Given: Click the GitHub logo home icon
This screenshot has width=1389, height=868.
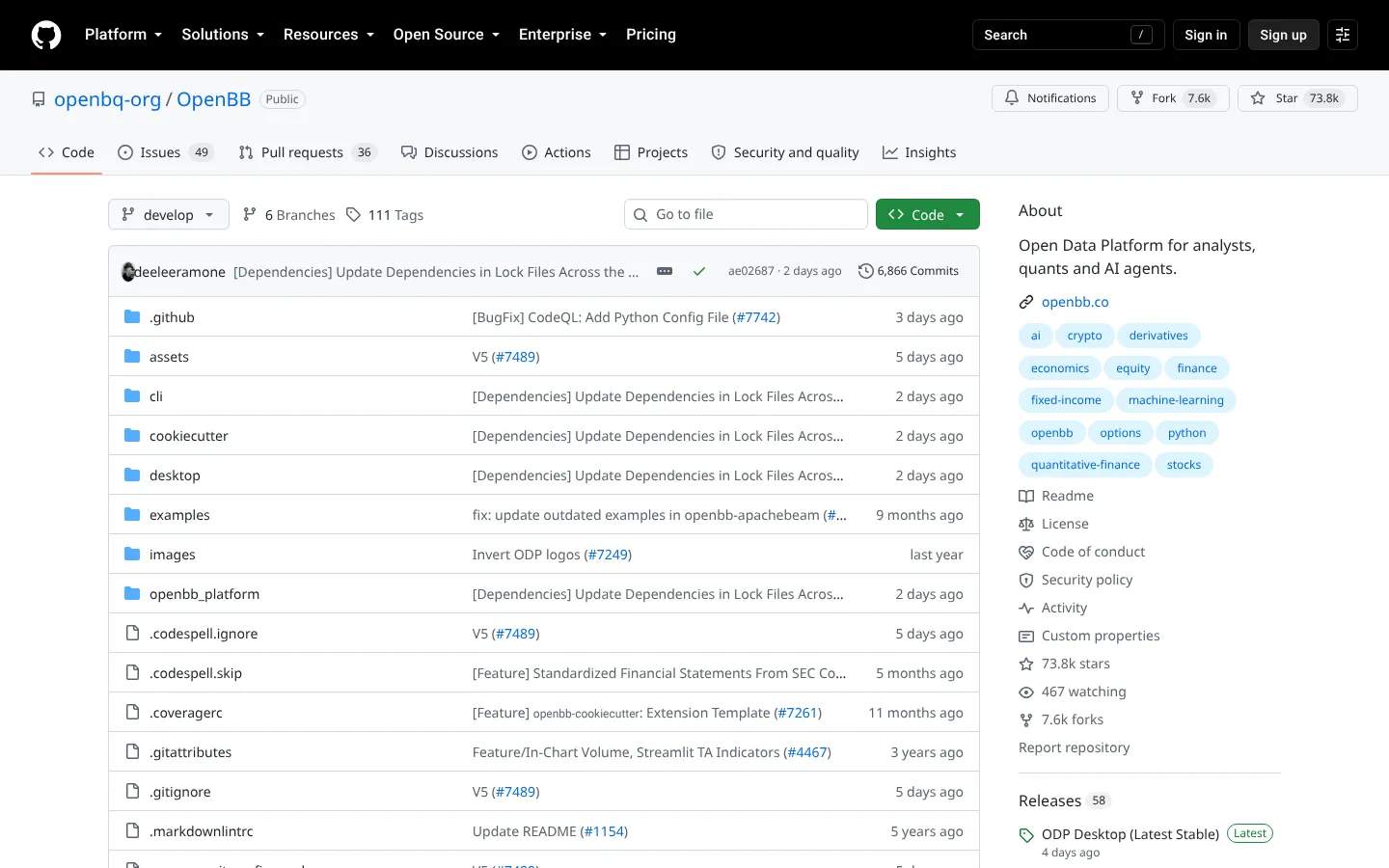Looking at the screenshot, I should (x=46, y=35).
